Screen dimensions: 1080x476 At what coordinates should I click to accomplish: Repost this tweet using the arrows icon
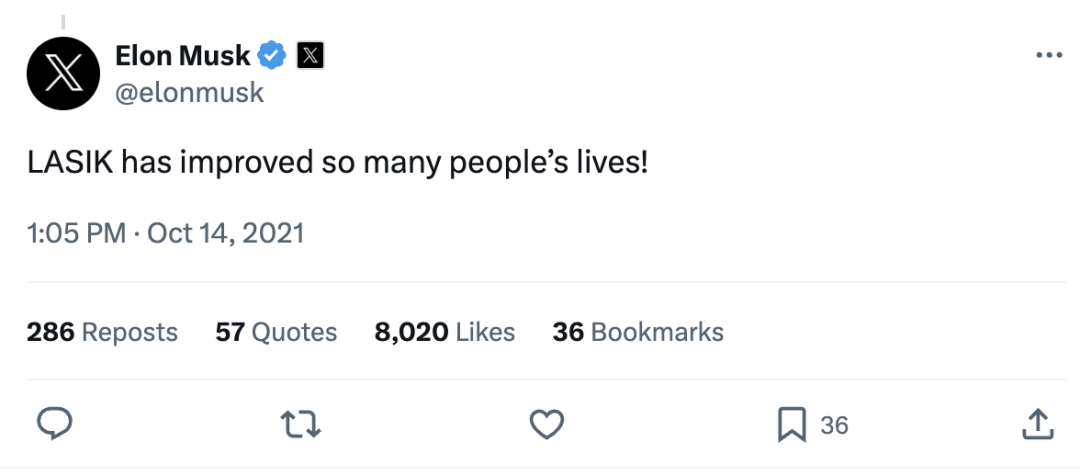tap(302, 425)
